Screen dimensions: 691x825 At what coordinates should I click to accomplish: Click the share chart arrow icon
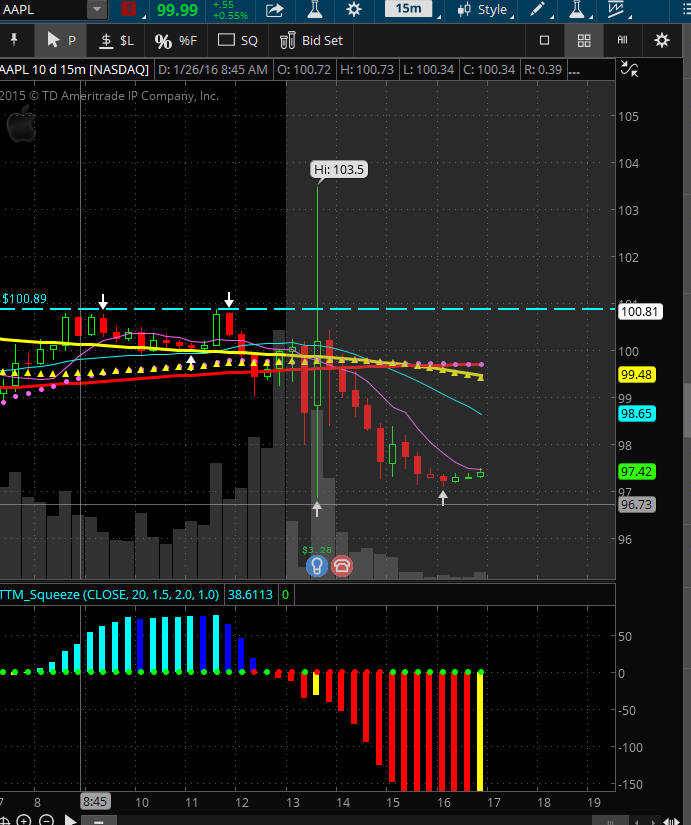275,10
